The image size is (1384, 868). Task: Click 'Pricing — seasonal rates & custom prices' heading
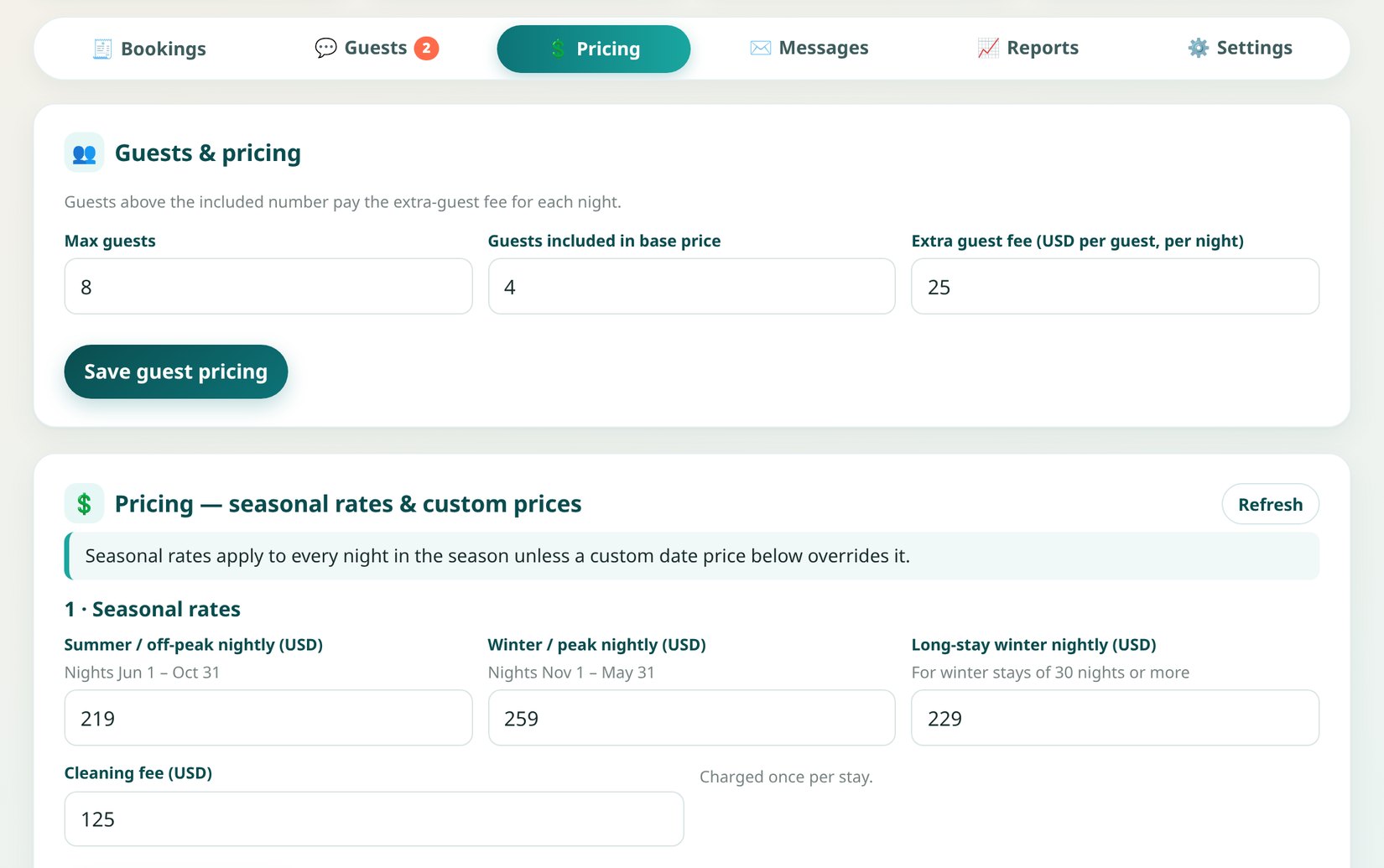click(x=348, y=504)
